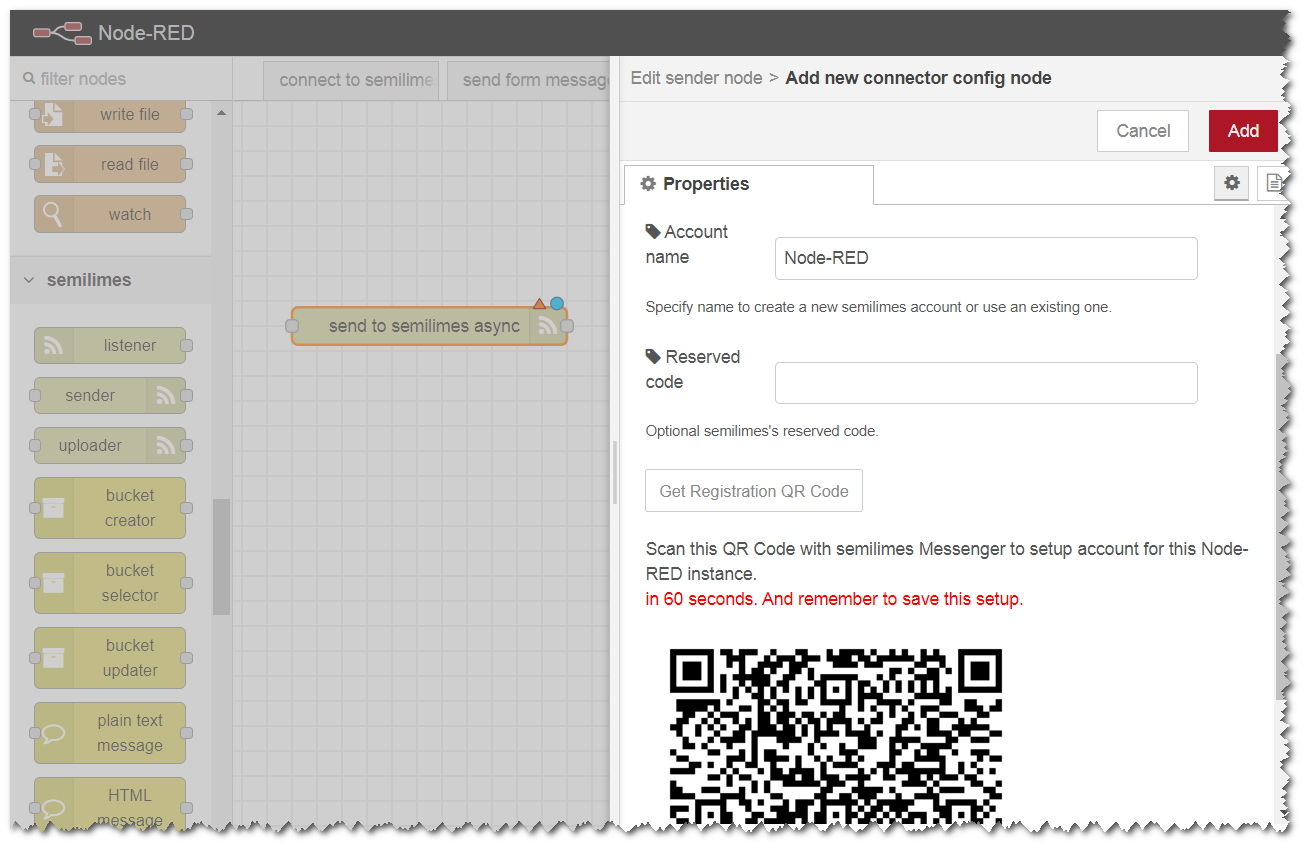Select the read file node
Image resolution: width=1308 pixels, height=849 pixels.
pyautogui.click(x=110, y=164)
